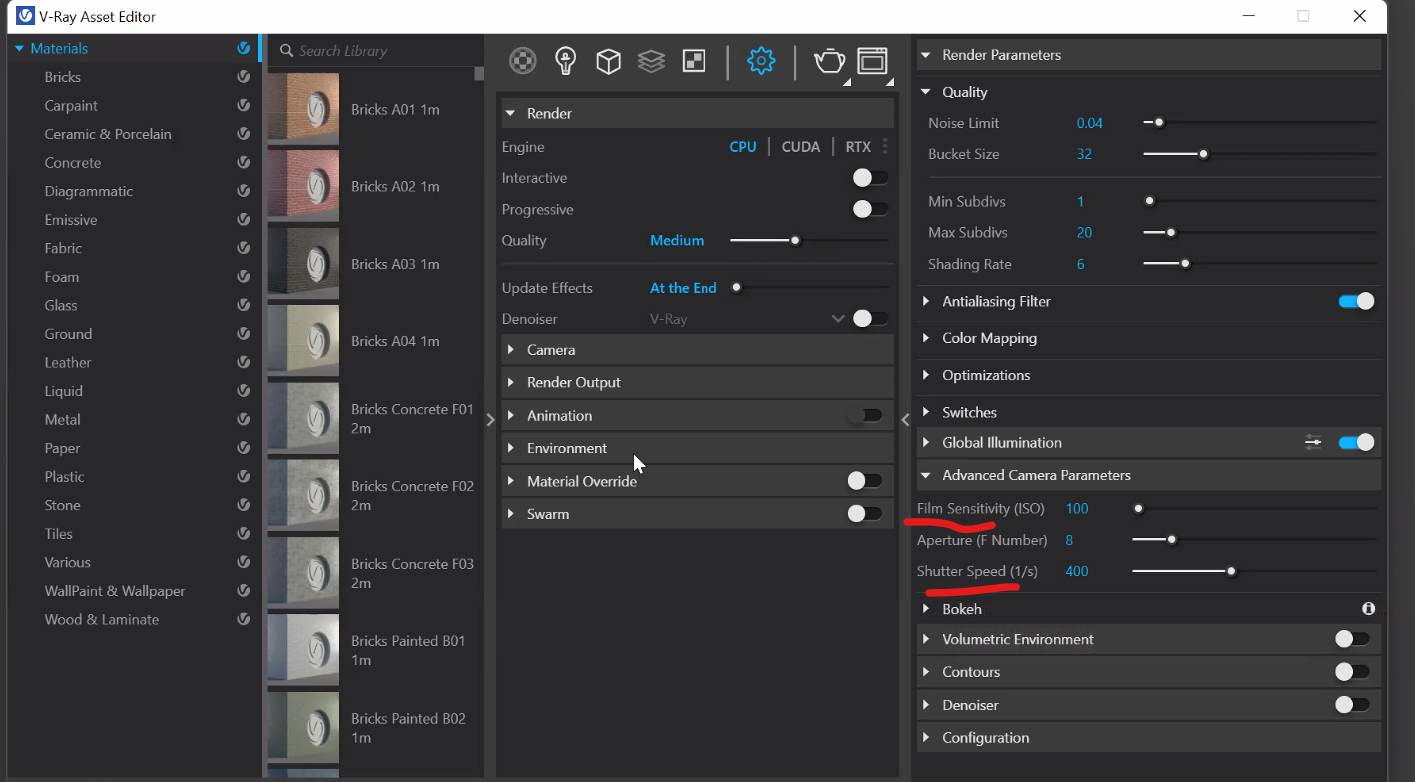Enable the Denoiser switch in Render section
Image resolution: width=1415 pixels, height=782 pixels.
pyautogui.click(x=870, y=319)
